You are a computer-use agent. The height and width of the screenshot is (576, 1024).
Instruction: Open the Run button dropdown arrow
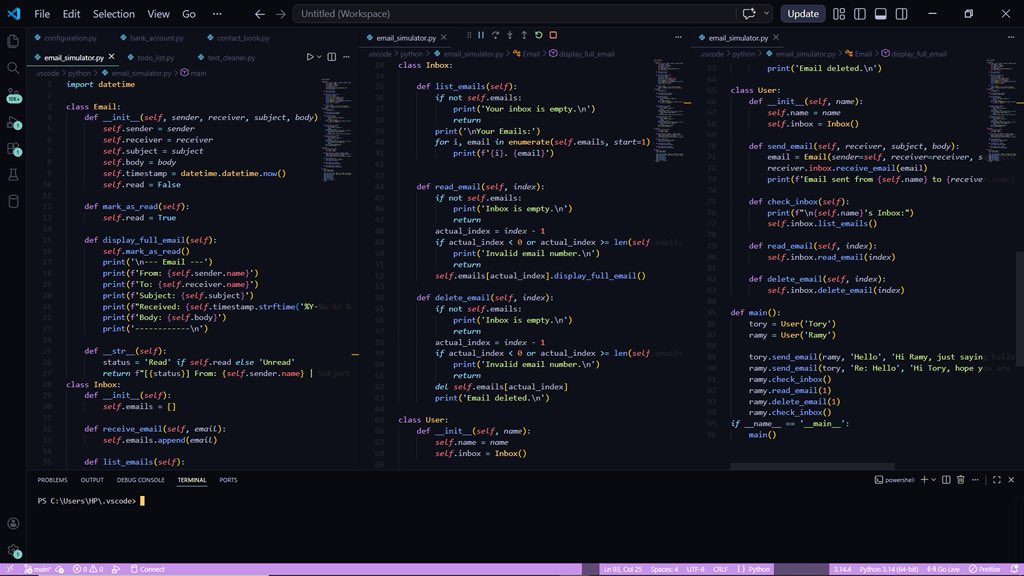(x=319, y=57)
